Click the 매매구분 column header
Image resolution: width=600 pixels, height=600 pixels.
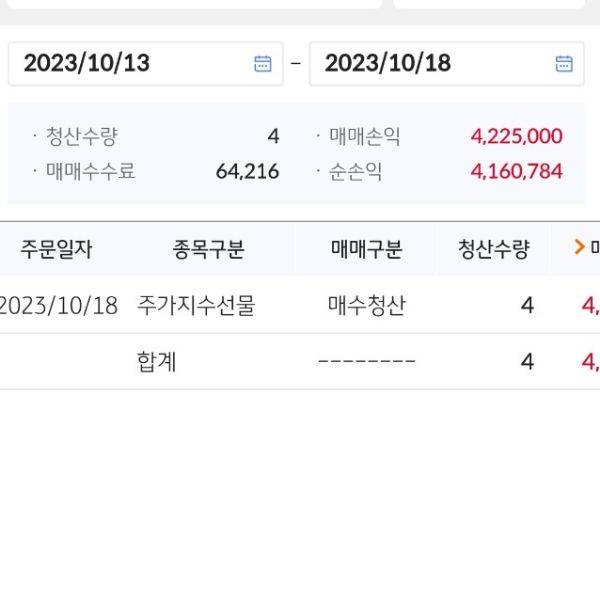click(x=366, y=249)
